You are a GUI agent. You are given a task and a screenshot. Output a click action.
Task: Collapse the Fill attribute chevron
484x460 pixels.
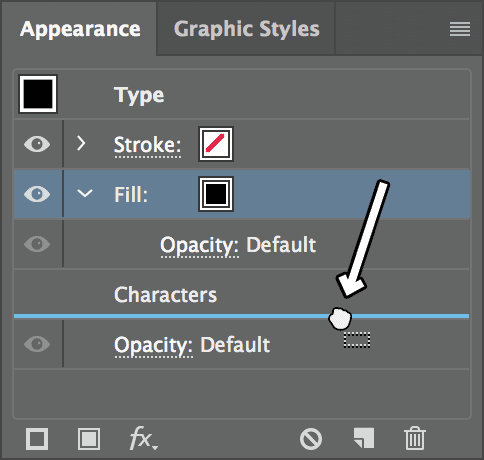(x=85, y=193)
